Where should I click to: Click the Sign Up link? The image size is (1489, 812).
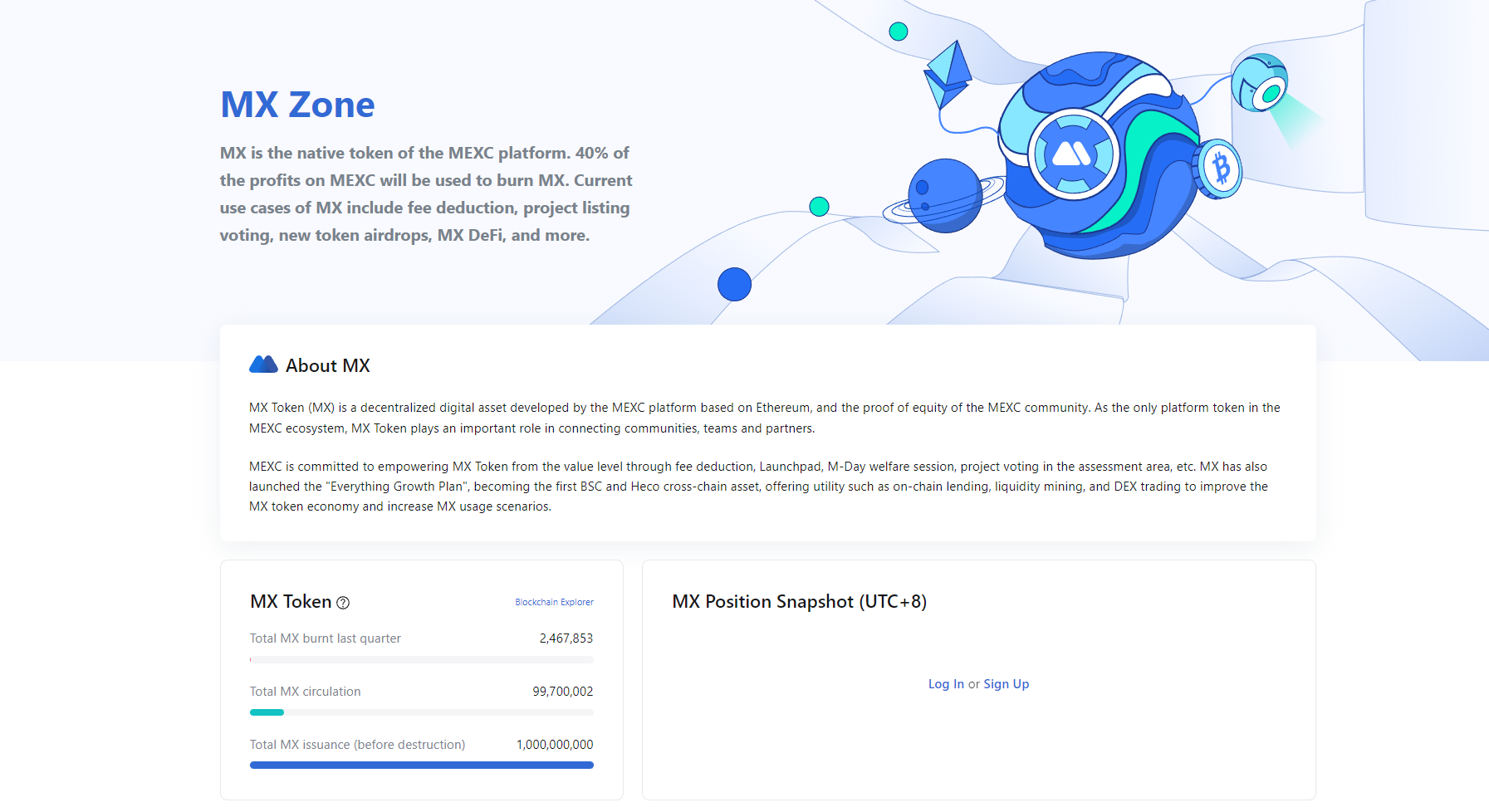pos(1006,683)
